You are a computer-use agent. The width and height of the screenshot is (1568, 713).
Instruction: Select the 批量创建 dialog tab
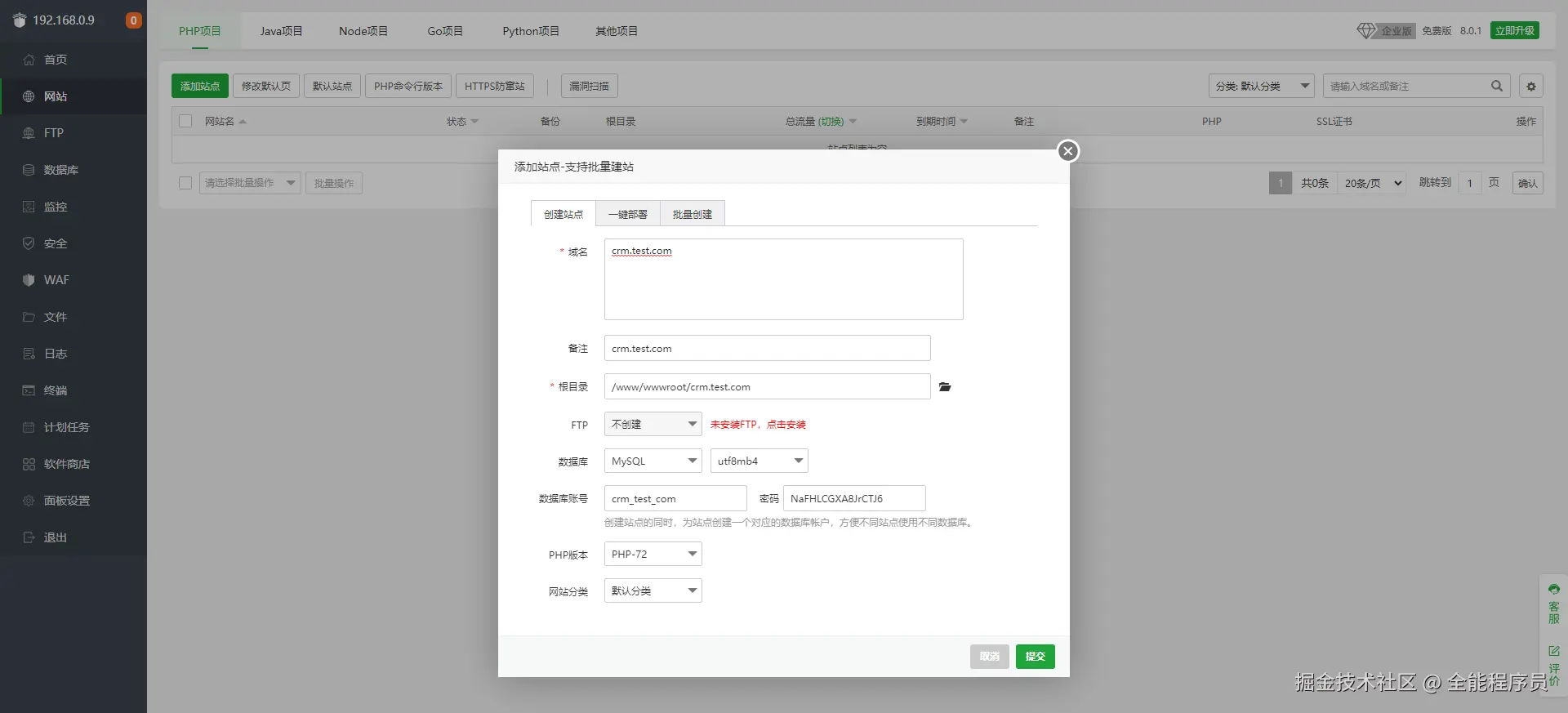point(693,213)
